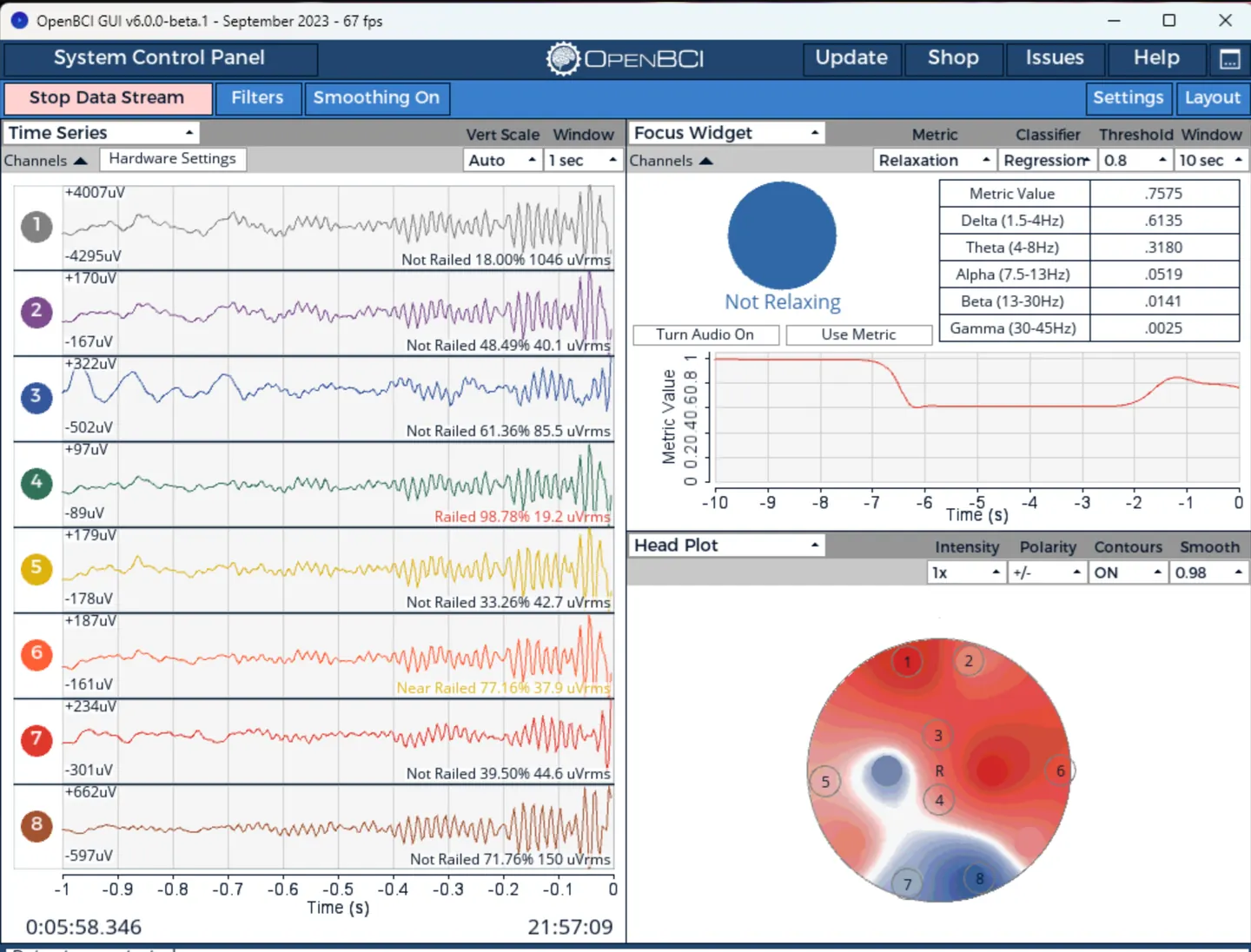Open Hardware Settings

[x=173, y=159]
